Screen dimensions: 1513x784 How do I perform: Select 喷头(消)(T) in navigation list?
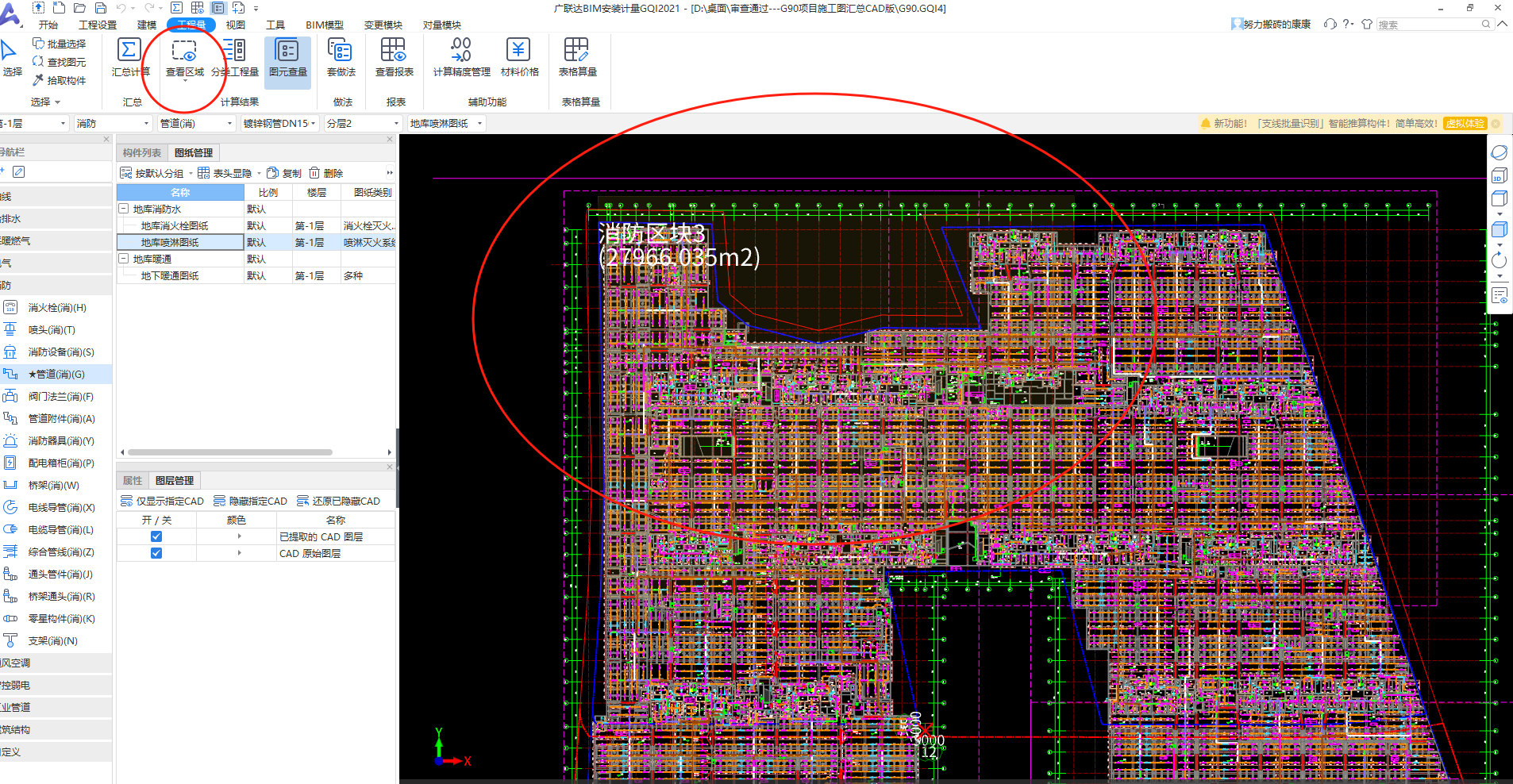click(52, 330)
